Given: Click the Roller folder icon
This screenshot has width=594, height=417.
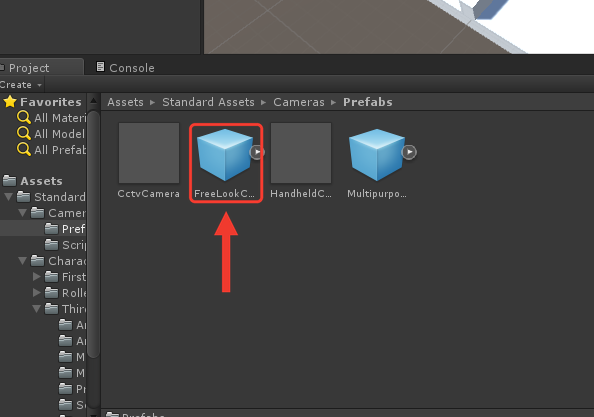Looking at the screenshot, I should pos(51,292).
